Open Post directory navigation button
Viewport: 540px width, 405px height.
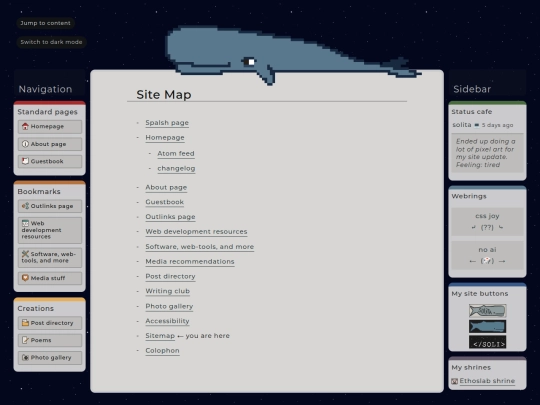pos(50,323)
